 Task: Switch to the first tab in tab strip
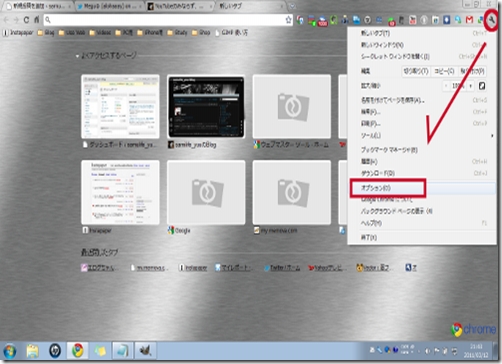tap(38, 6)
